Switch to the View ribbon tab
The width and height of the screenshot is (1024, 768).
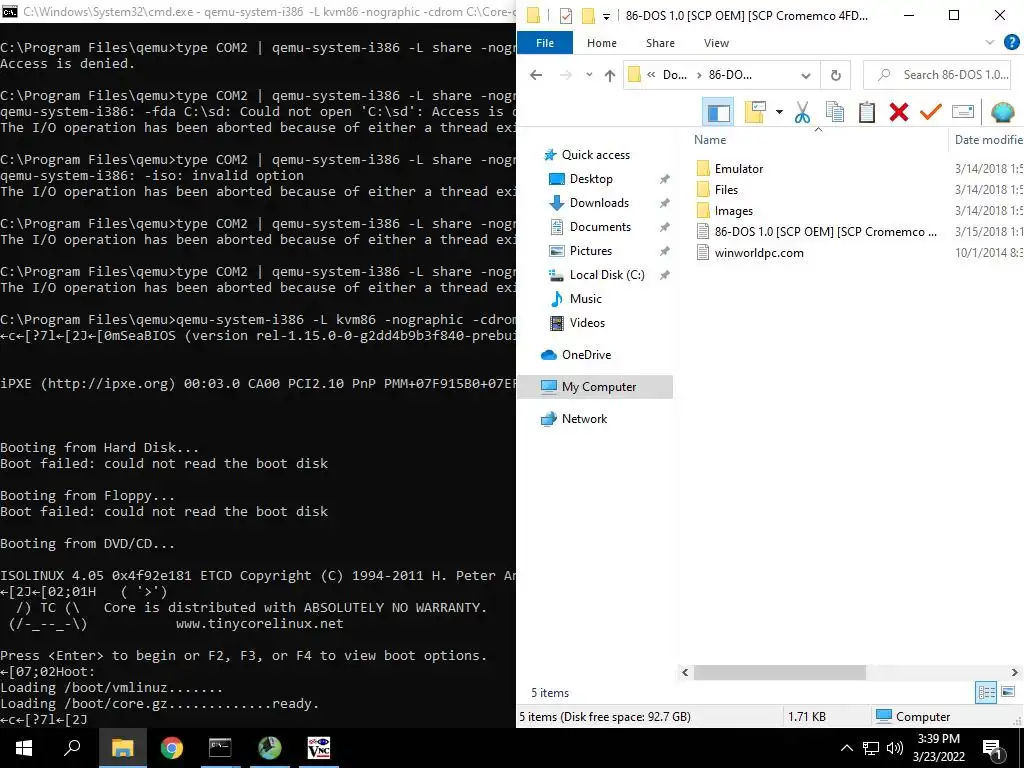click(716, 42)
